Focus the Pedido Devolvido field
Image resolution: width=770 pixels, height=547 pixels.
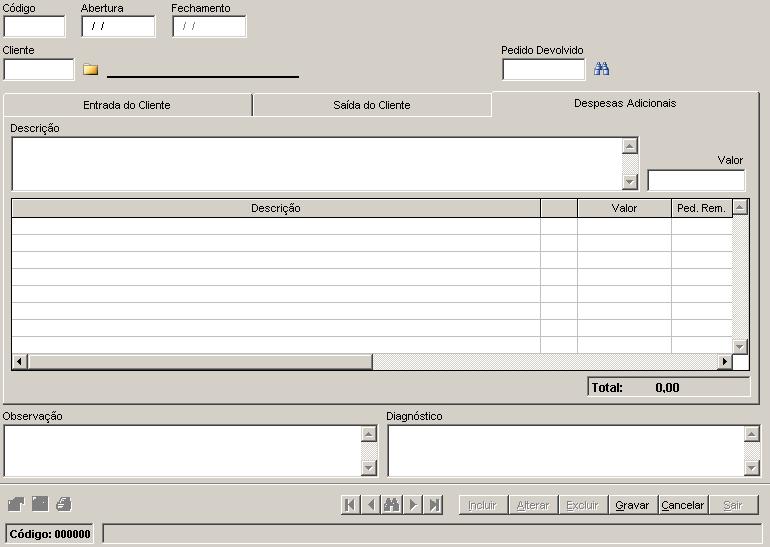click(x=544, y=69)
